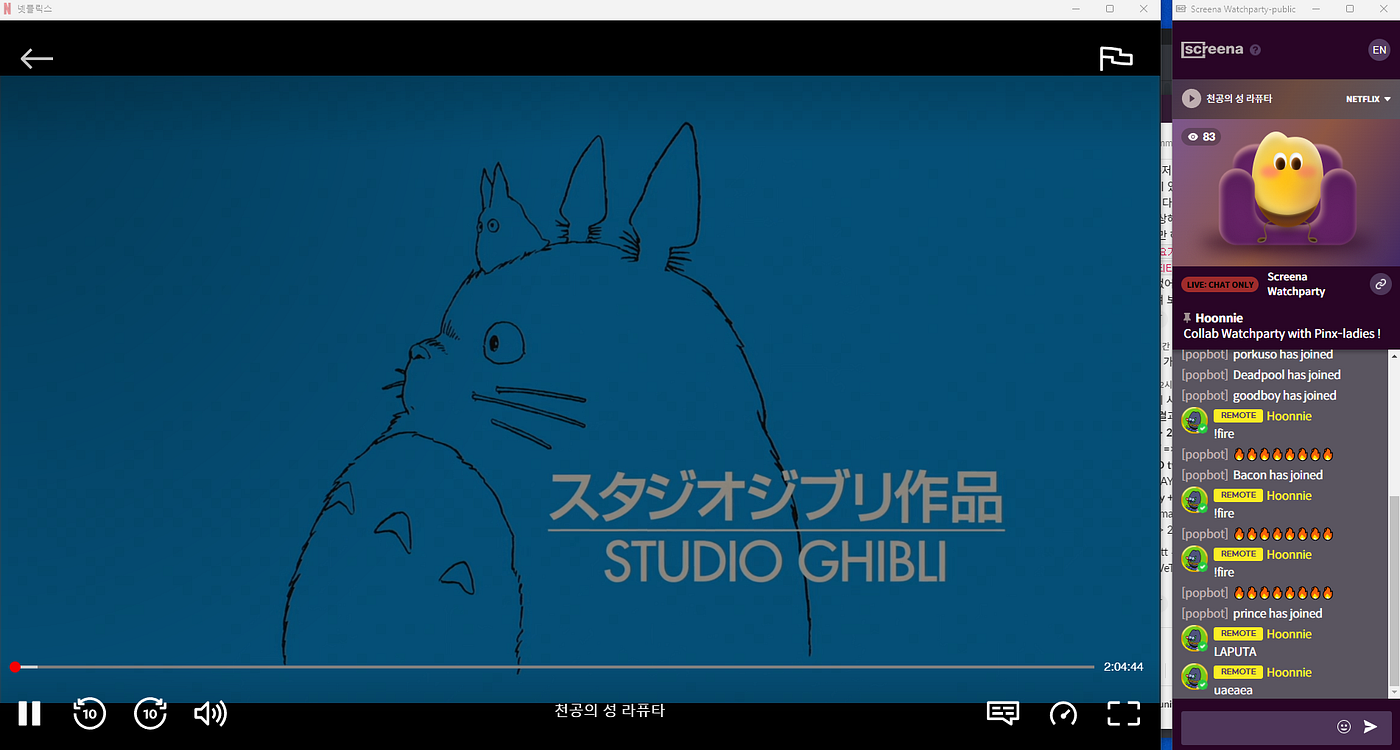Go back using the Netflix arrow

[x=37, y=58]
